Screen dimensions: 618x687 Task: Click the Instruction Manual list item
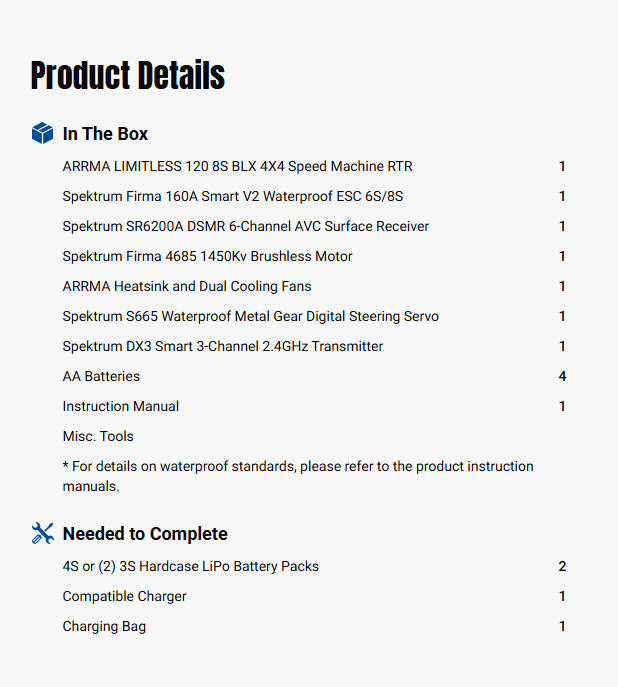click(x=121, y=406)
